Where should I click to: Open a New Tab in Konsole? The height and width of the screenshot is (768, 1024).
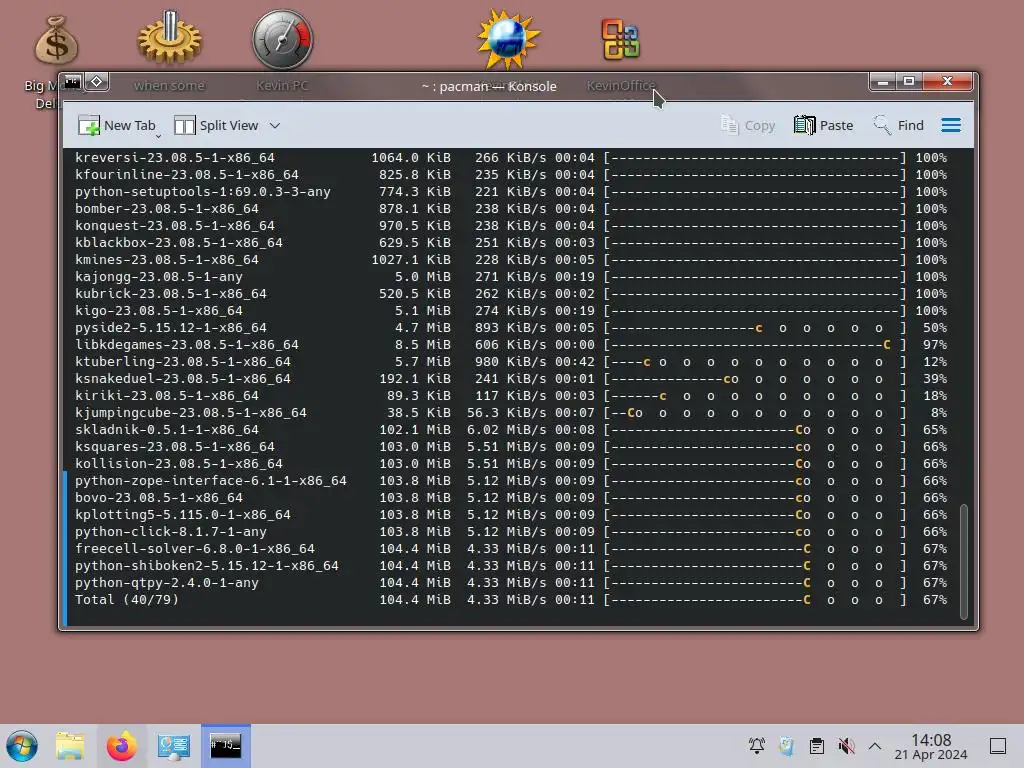(x=117, y=125)
